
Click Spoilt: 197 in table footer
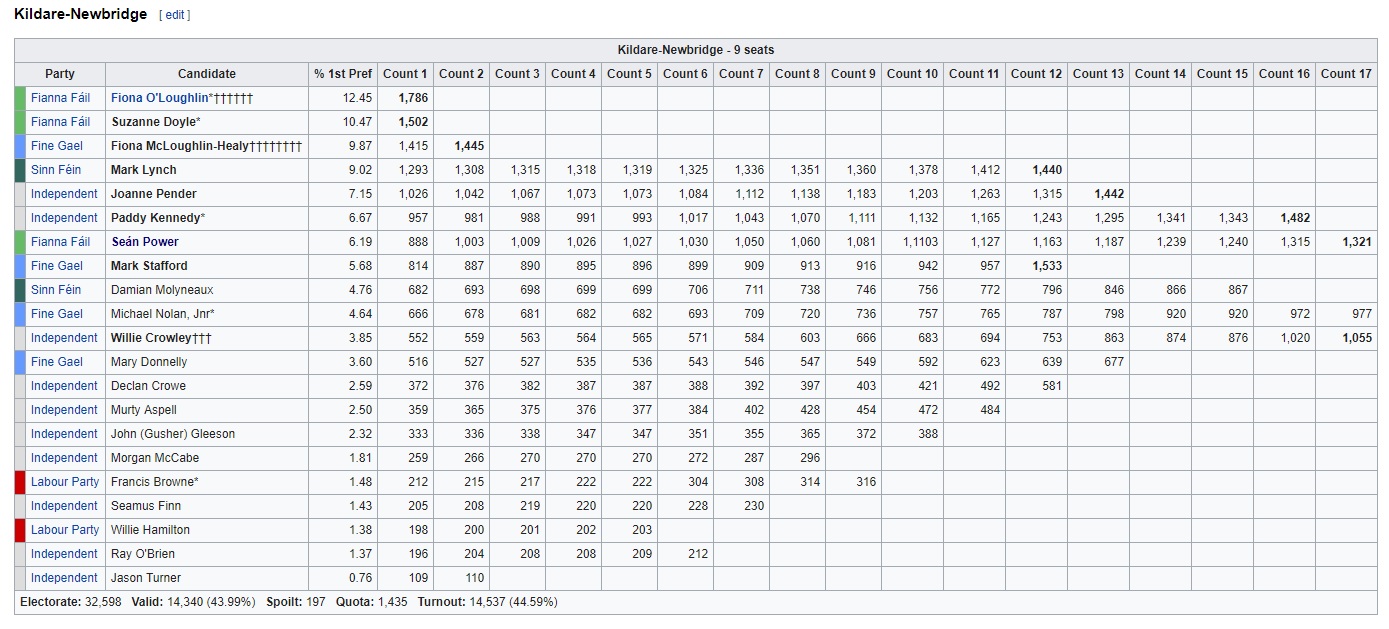pos(296,602)
